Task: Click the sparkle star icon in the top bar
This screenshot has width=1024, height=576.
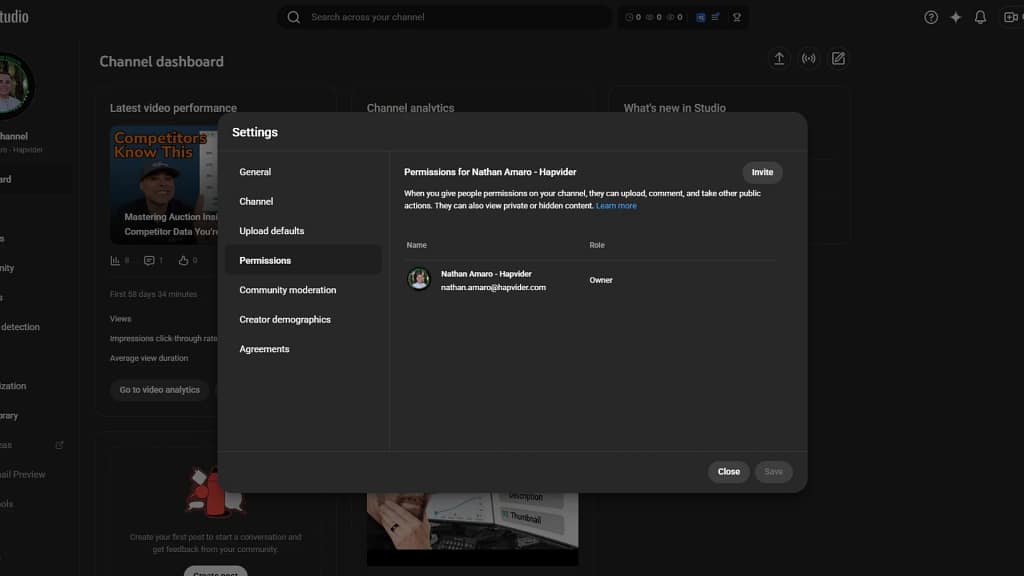Action: pos(955,18)
